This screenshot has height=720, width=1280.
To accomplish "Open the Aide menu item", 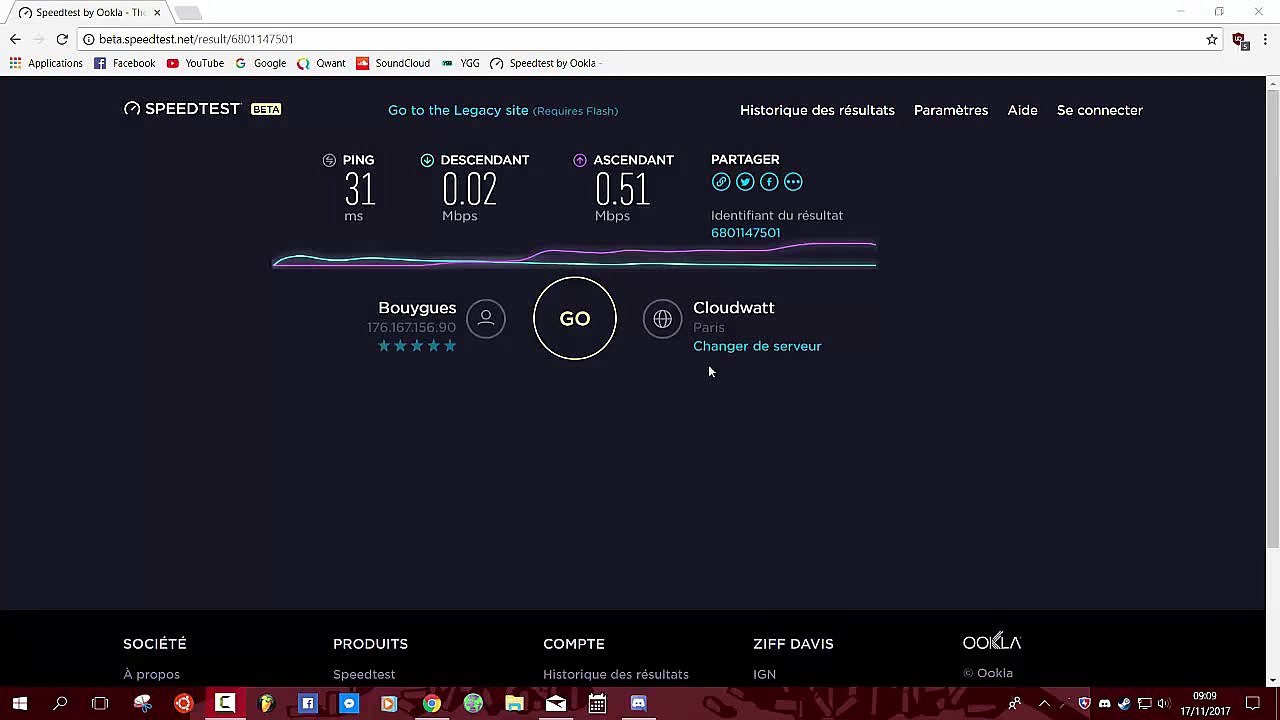I will pyautogui.click(x=1022, y=110).
